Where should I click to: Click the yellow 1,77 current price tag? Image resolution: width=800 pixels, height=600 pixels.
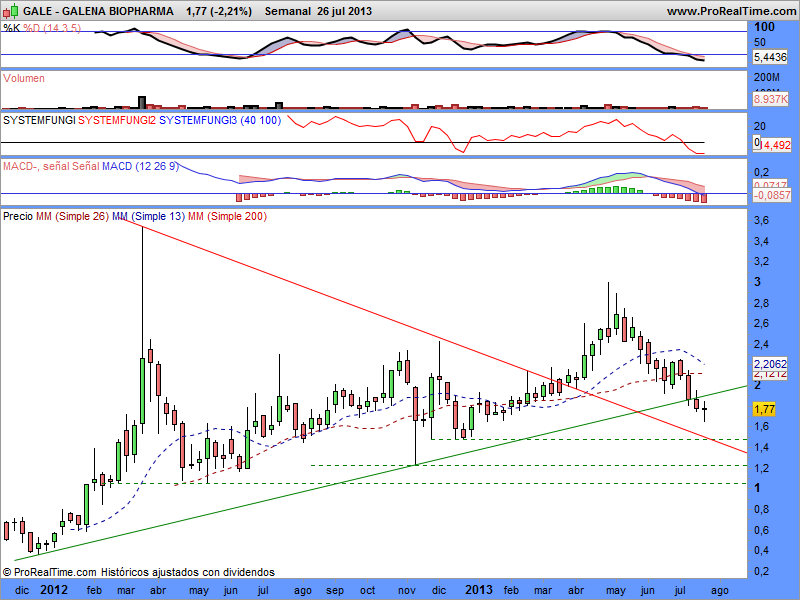point(764,409)
